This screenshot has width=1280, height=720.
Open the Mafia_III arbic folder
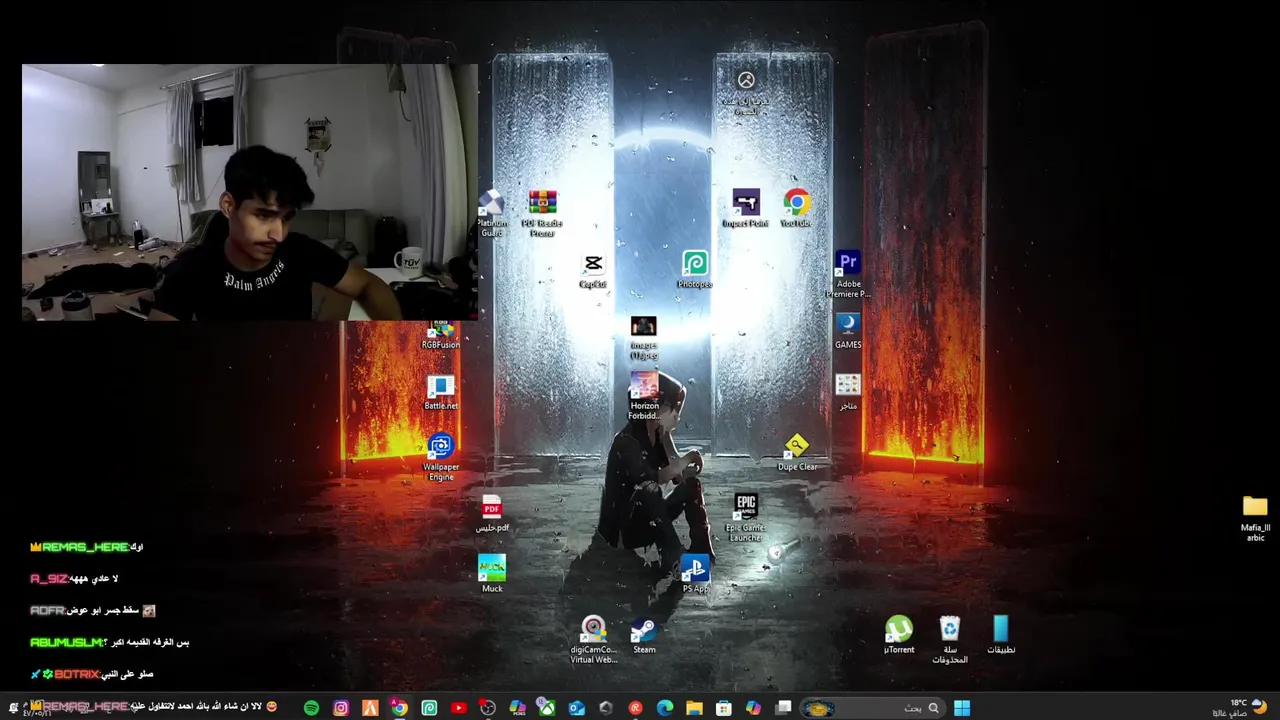[x=1255, y=518]
